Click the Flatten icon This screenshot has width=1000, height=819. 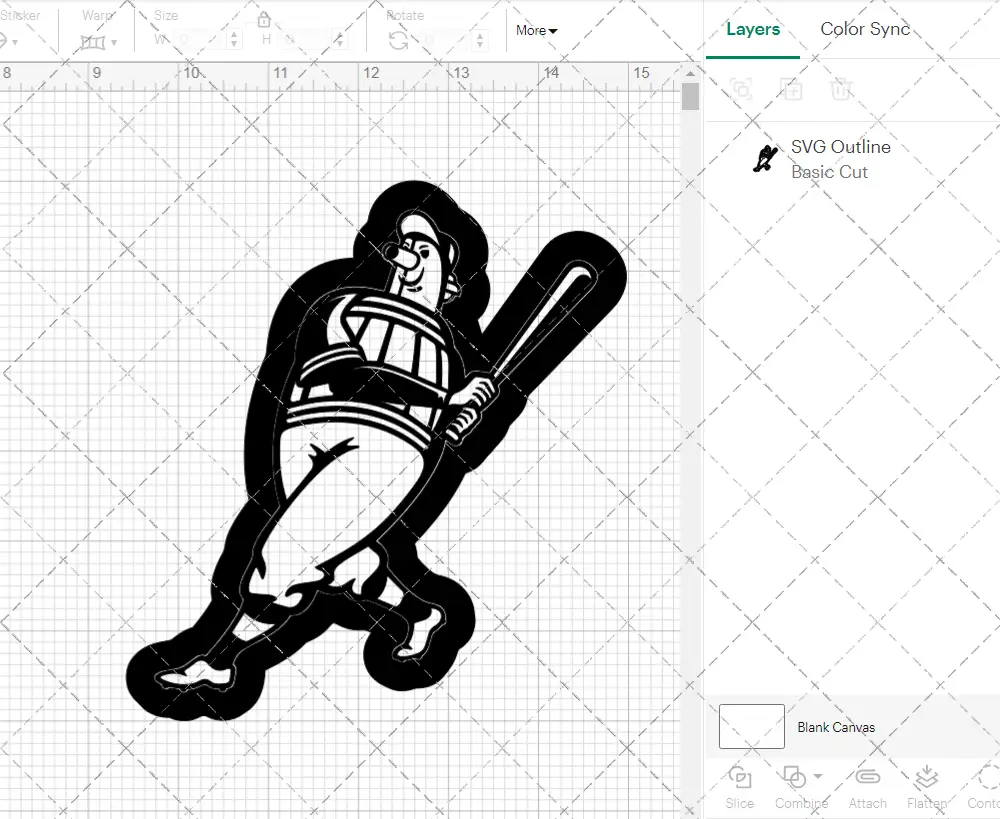pos(925,785)
